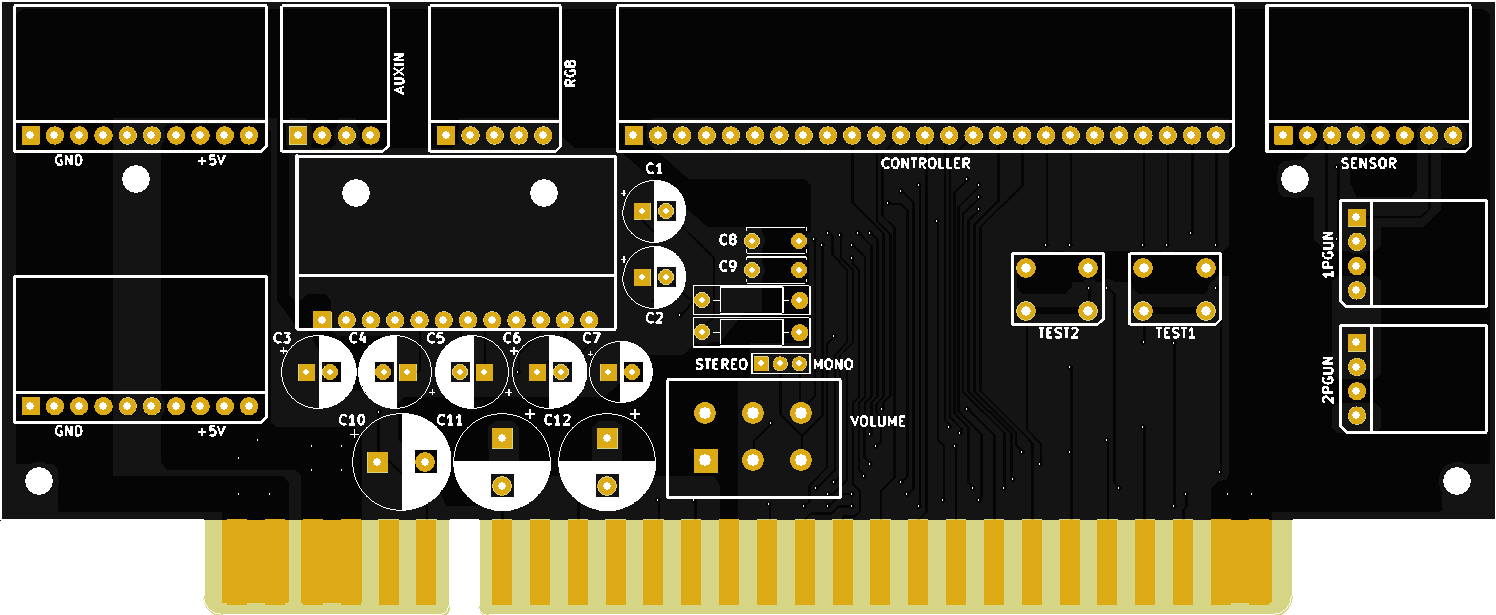
Task: Click the C10 reference label
Action: point(353,419)
